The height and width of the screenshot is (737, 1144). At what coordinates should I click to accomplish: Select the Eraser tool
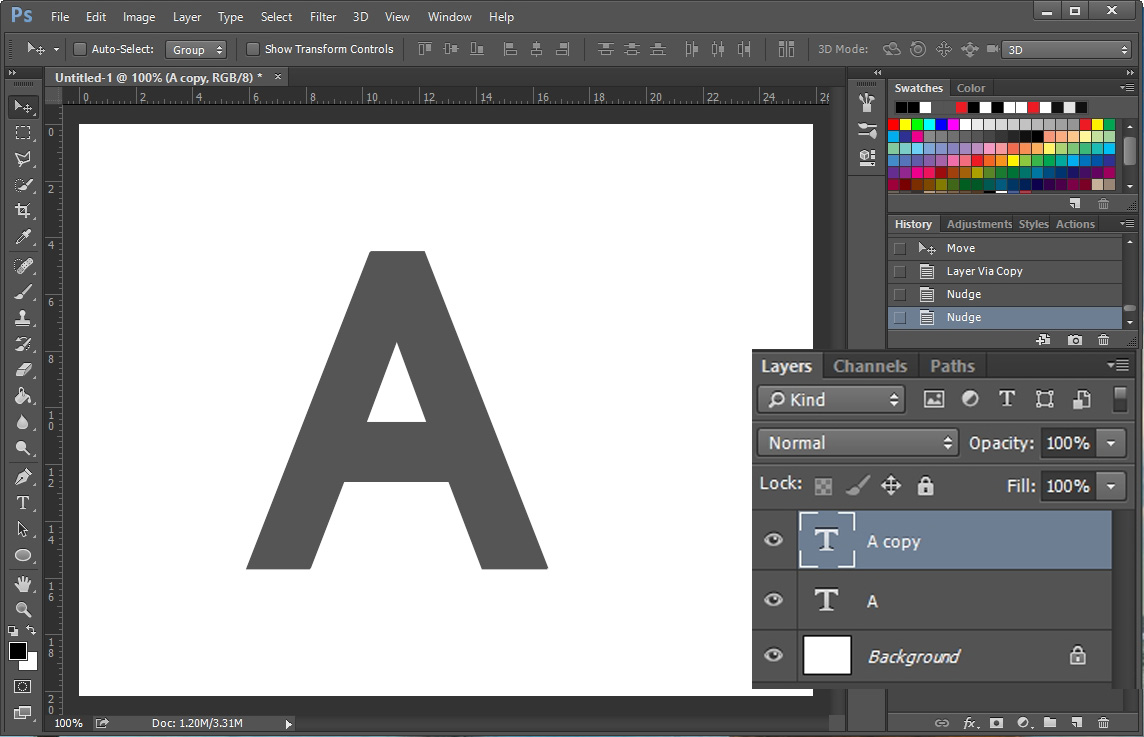point(23,370)
